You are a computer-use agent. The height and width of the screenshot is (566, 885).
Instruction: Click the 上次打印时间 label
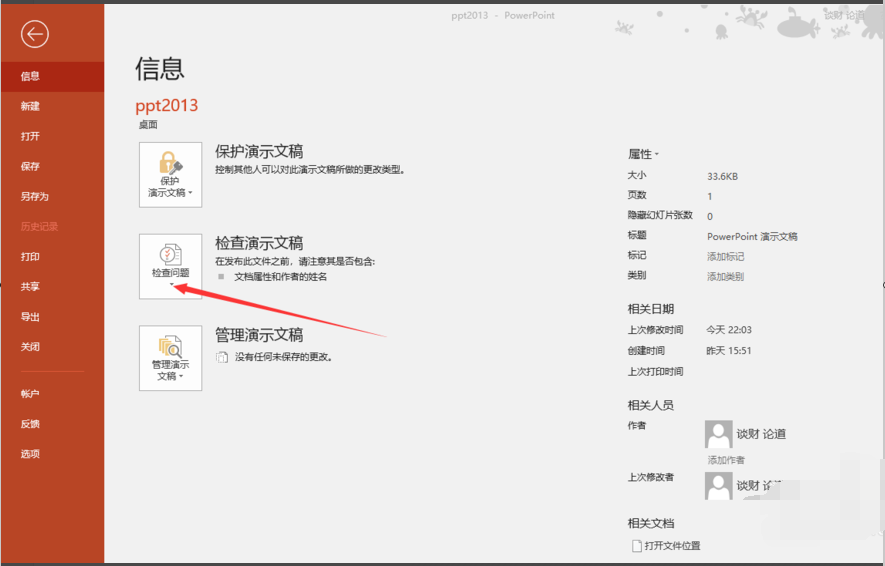pyautogui.click(x=656, y=371)
